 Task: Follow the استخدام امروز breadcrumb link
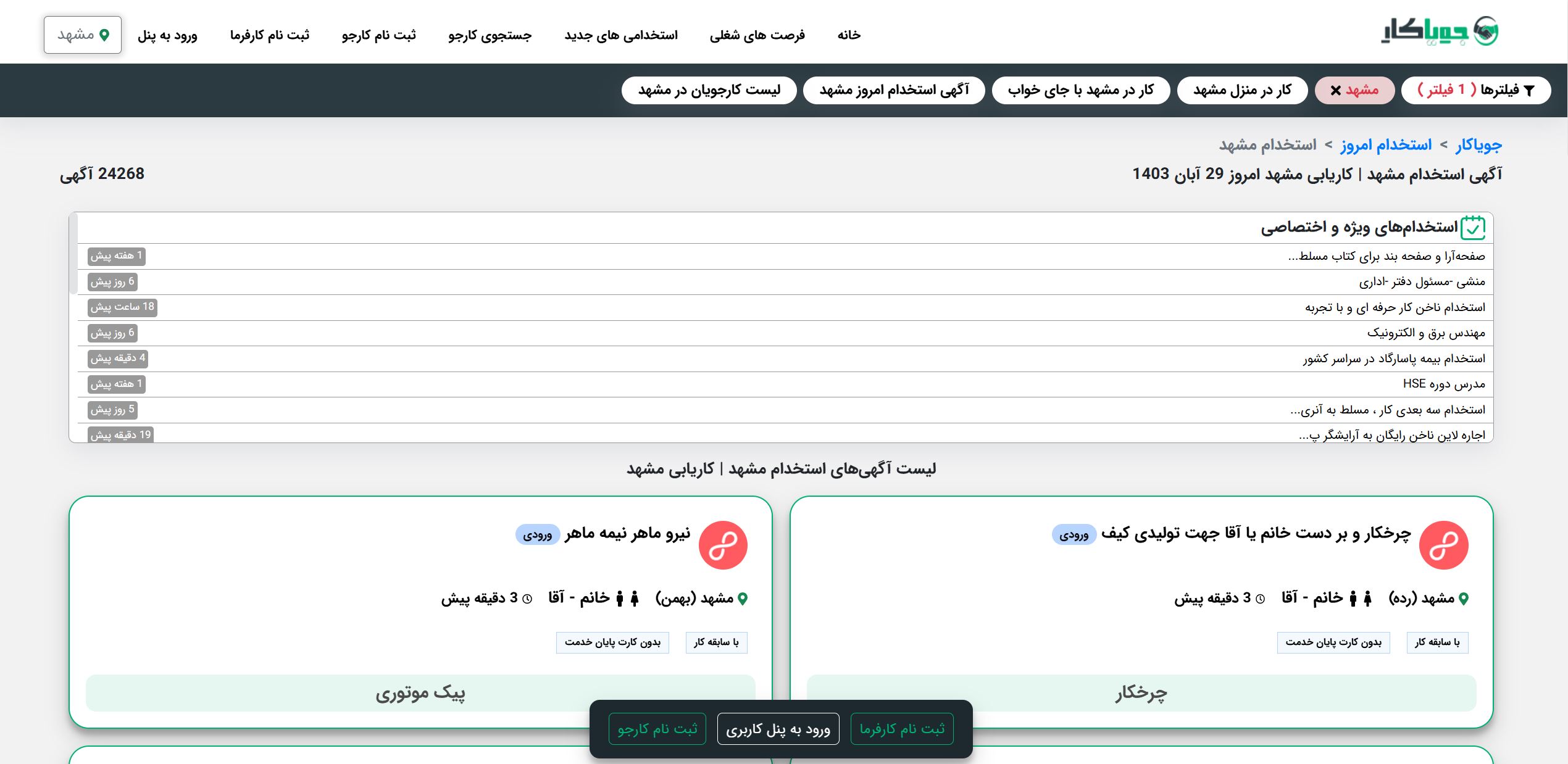[x=1385, y=145]
